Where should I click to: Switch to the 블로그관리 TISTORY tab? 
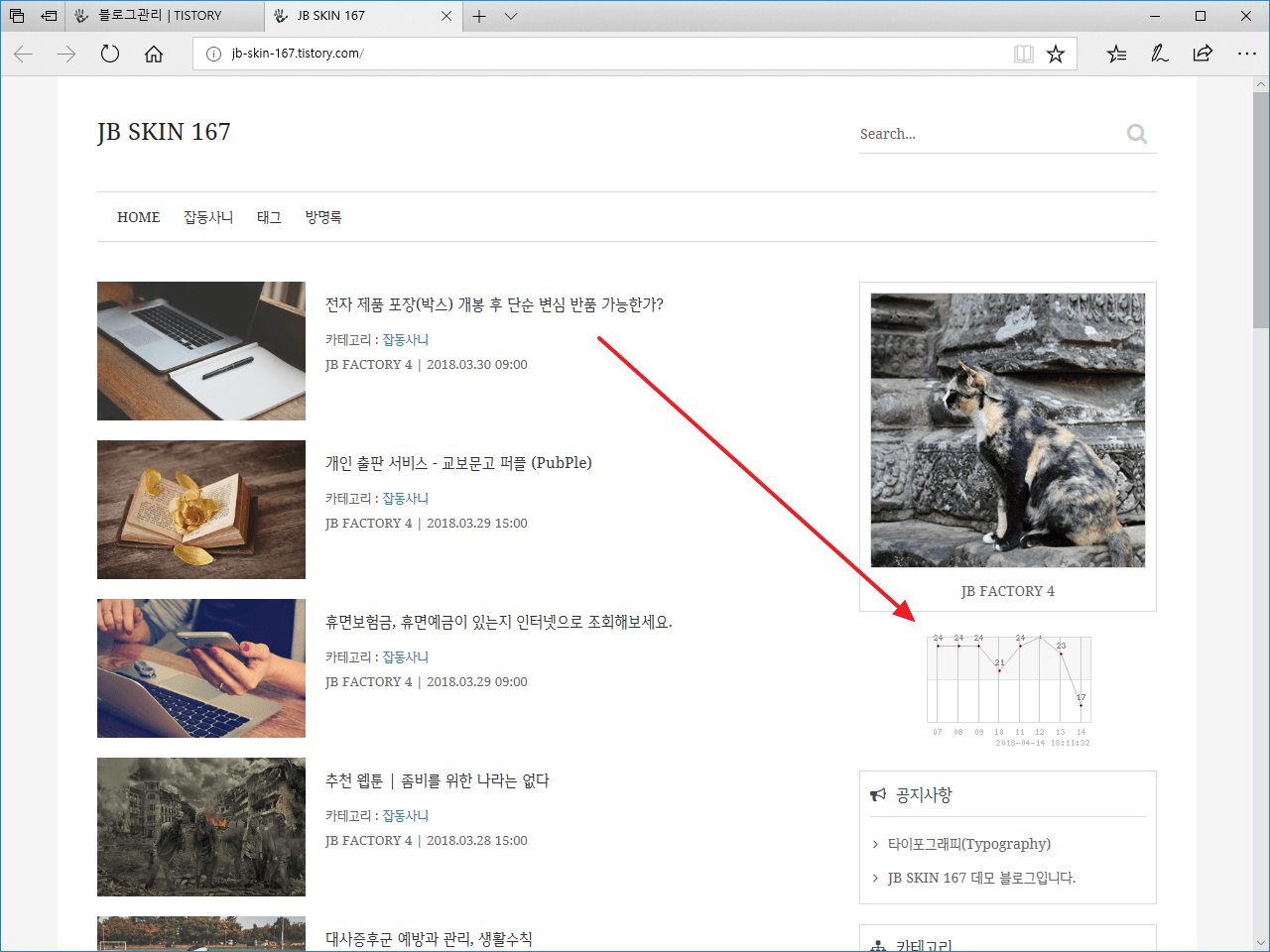(165, 16)
